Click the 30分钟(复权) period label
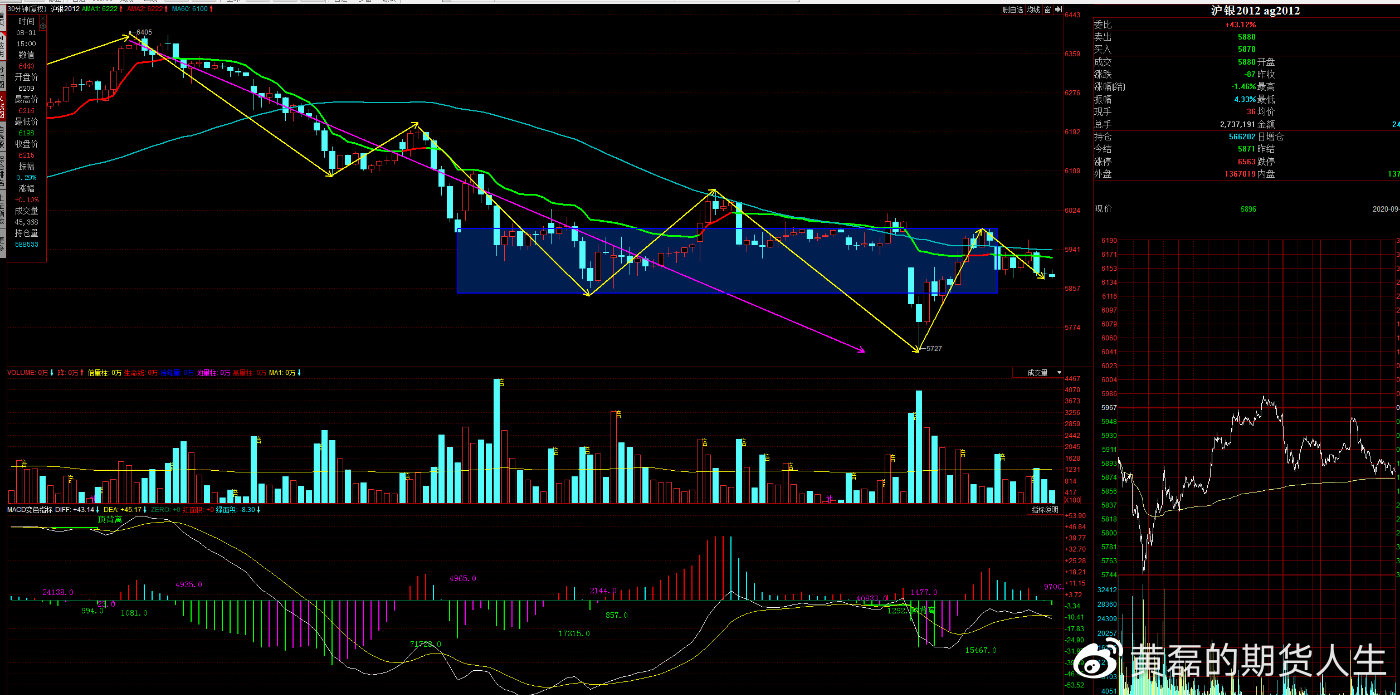The height and width of the screenshot is (695, 1400). [x=27, y=8]
